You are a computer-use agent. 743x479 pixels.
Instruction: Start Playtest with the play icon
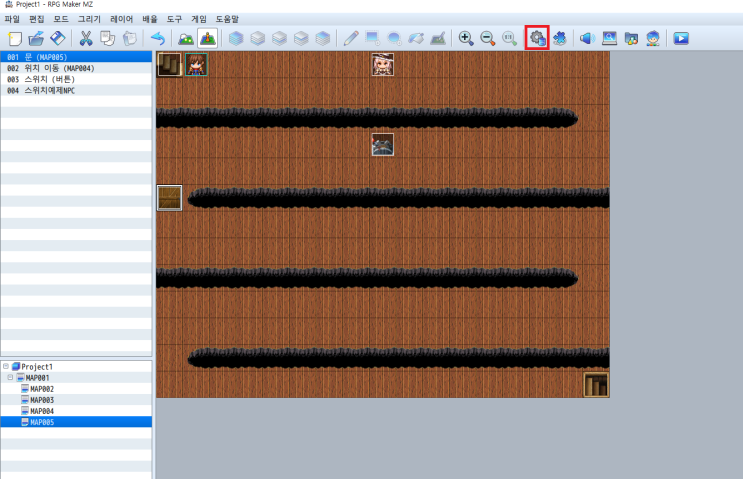pyautogui.click(x=681, y=38)
